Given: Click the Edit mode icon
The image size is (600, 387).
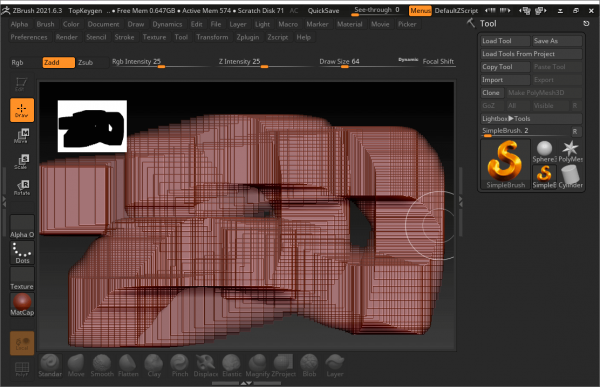Looking at the screenshot, I should point(21,84).
